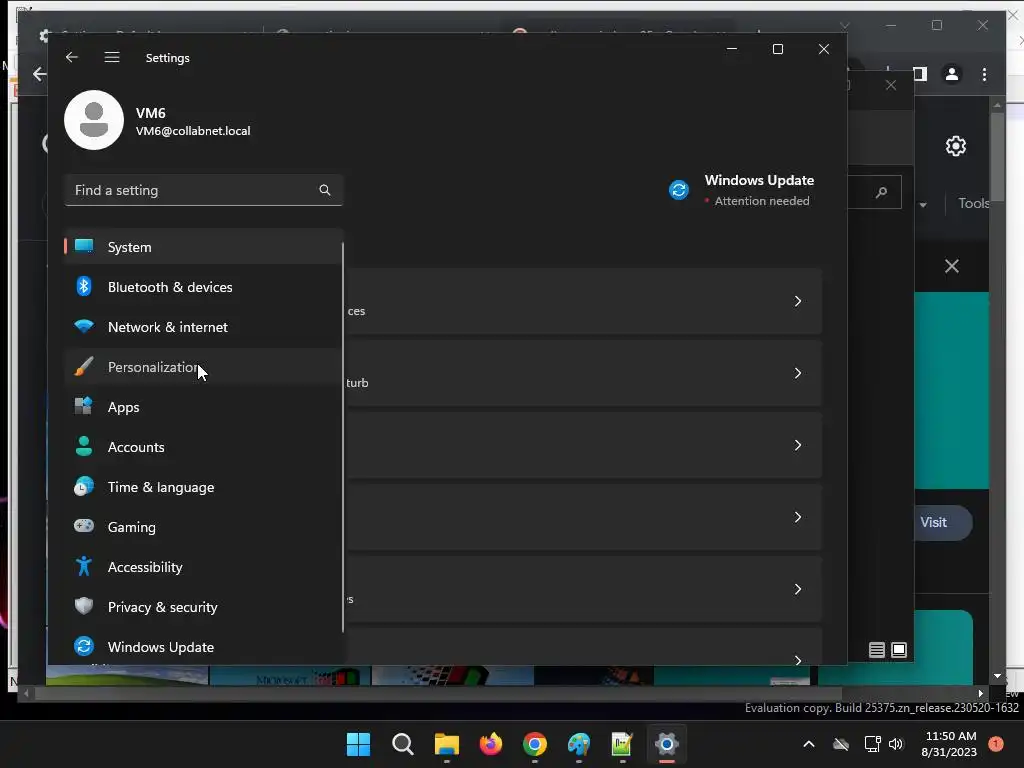The width and height of the screenshot is (1024, 768).
Task: Open Firefox from the taskbar
Action: point(490,744)
